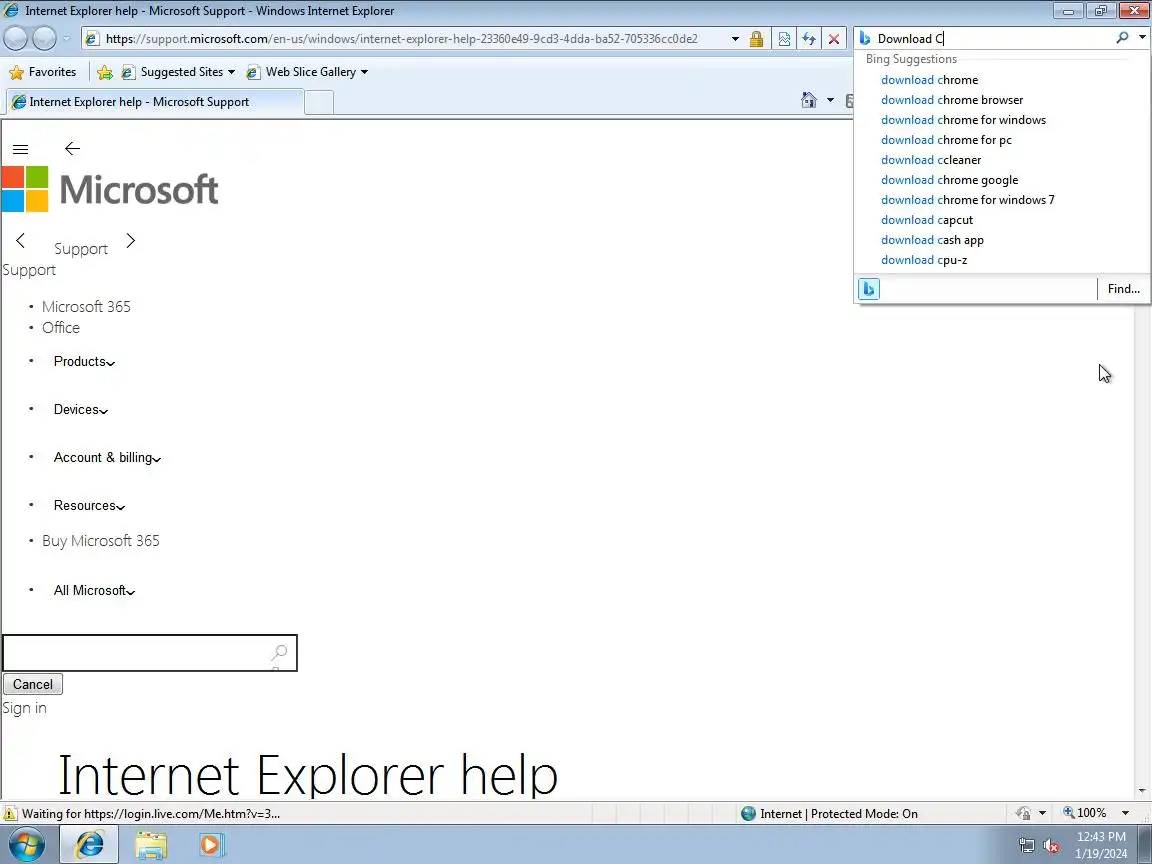1152x864 pixels.
Task: Click Internet Protected Mode status zone
Action: 829,813
